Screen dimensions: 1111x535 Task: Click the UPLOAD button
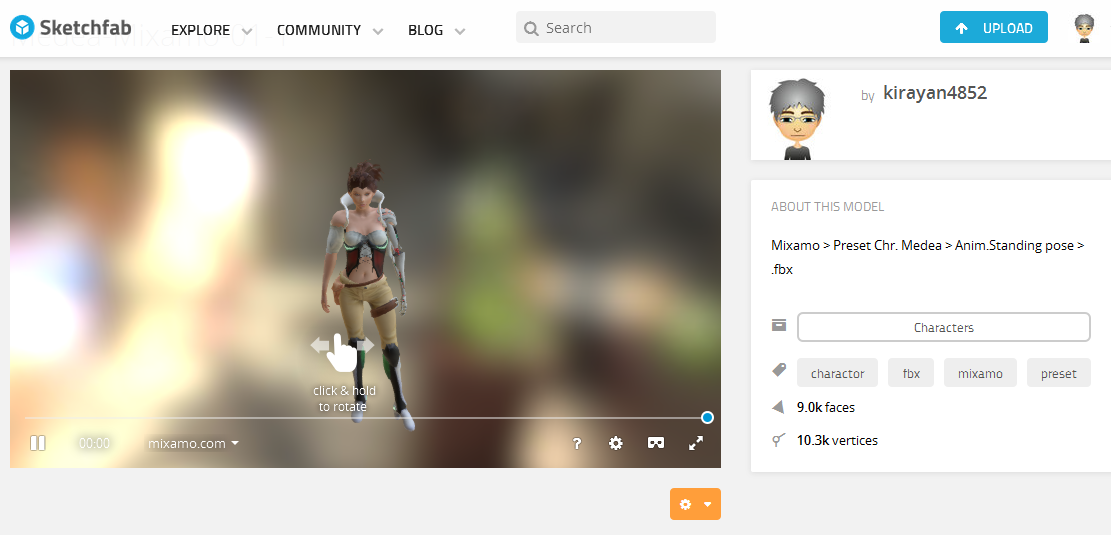pos(993,28)
